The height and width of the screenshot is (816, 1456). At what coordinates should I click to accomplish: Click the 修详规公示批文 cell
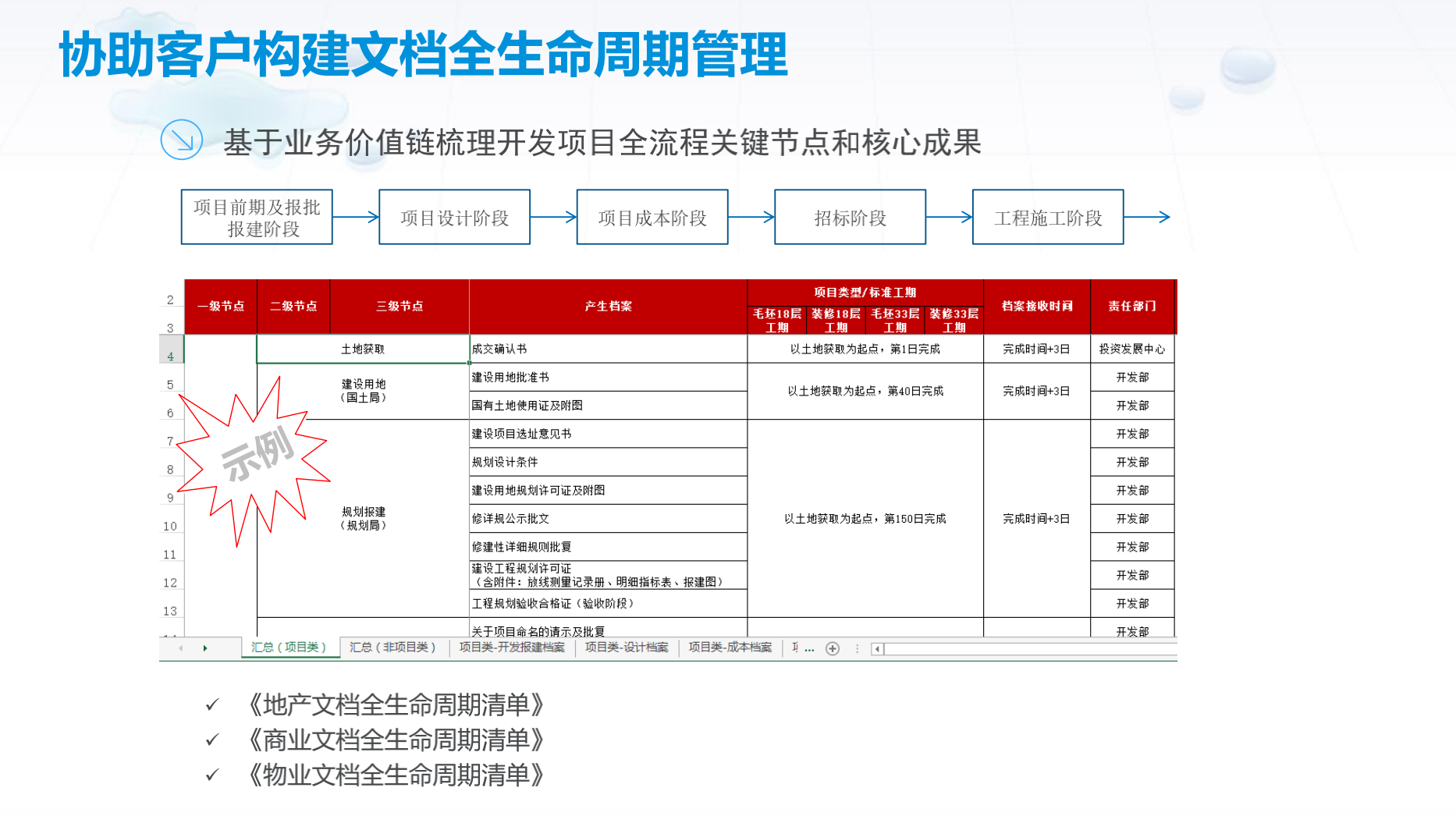[x=609, y=519]
